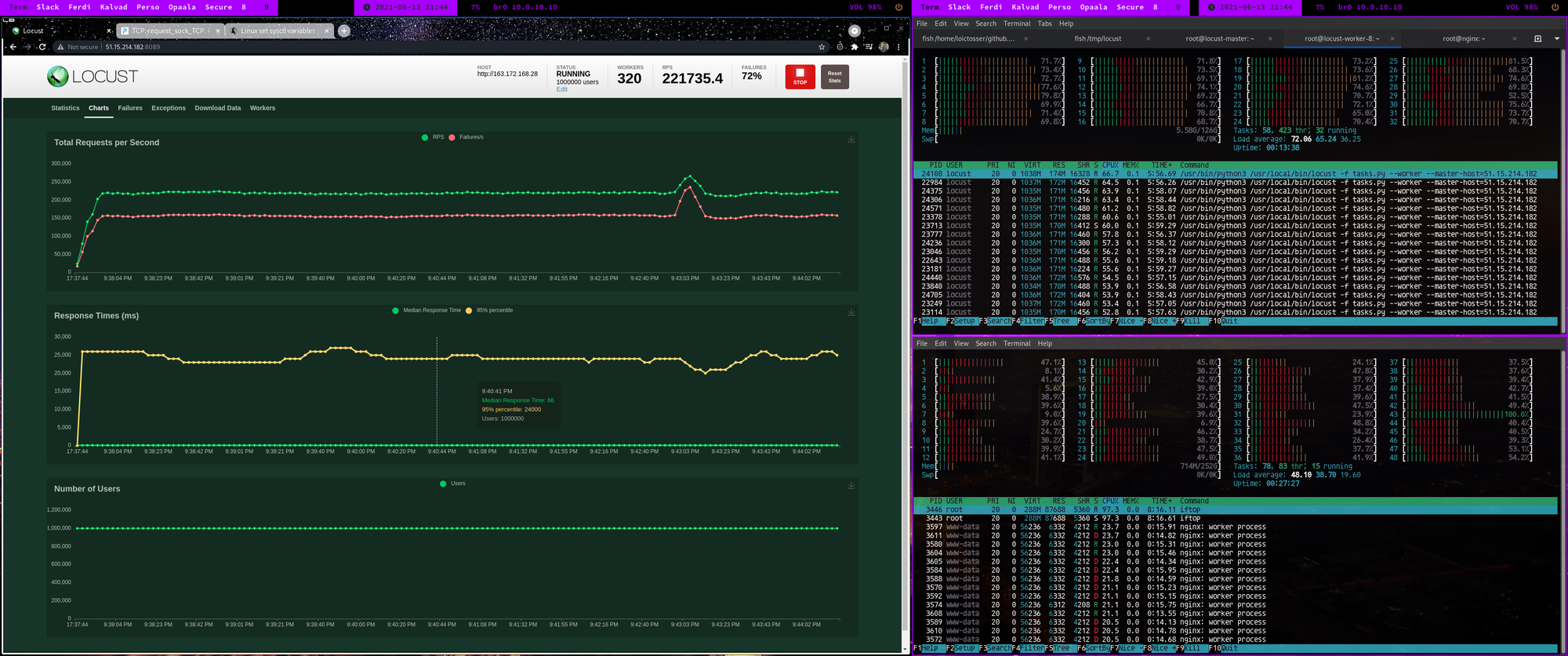Switch to the Failures tab in Locust
Image resolution: width=1568 pixels, height=656 pixels.
130,108
